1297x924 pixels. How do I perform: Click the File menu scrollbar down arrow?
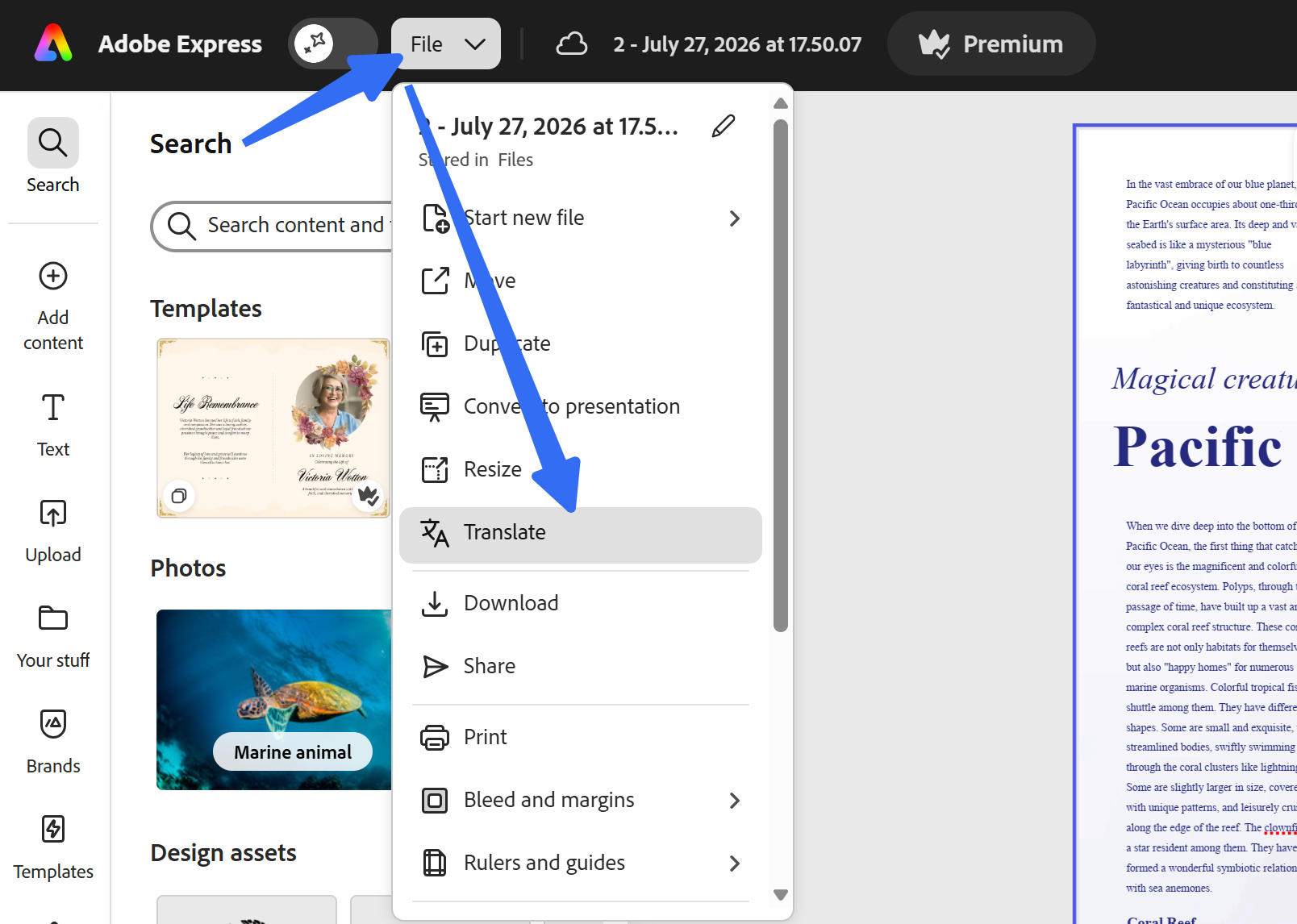[780, 895]
